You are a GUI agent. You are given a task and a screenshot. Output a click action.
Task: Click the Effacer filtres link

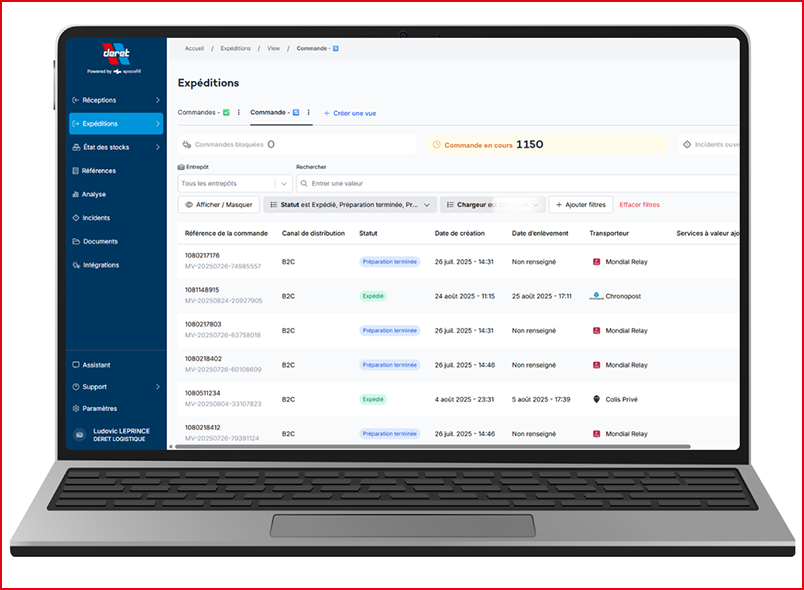tap(639, 204)
